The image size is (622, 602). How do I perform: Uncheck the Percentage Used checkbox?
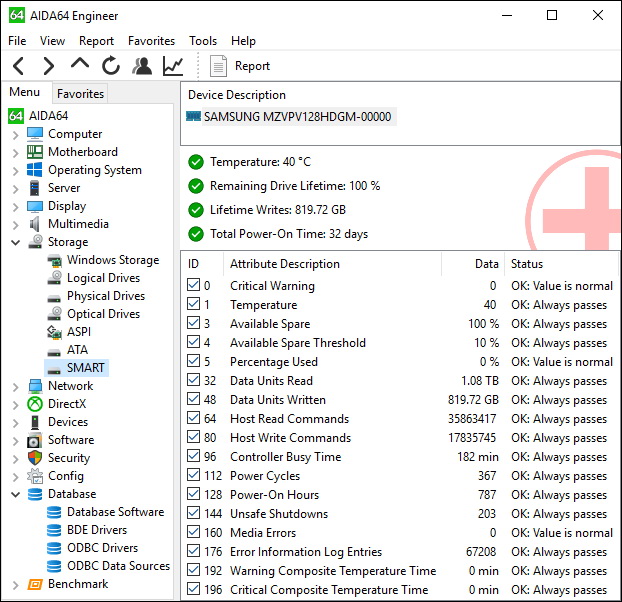[193, 361]
